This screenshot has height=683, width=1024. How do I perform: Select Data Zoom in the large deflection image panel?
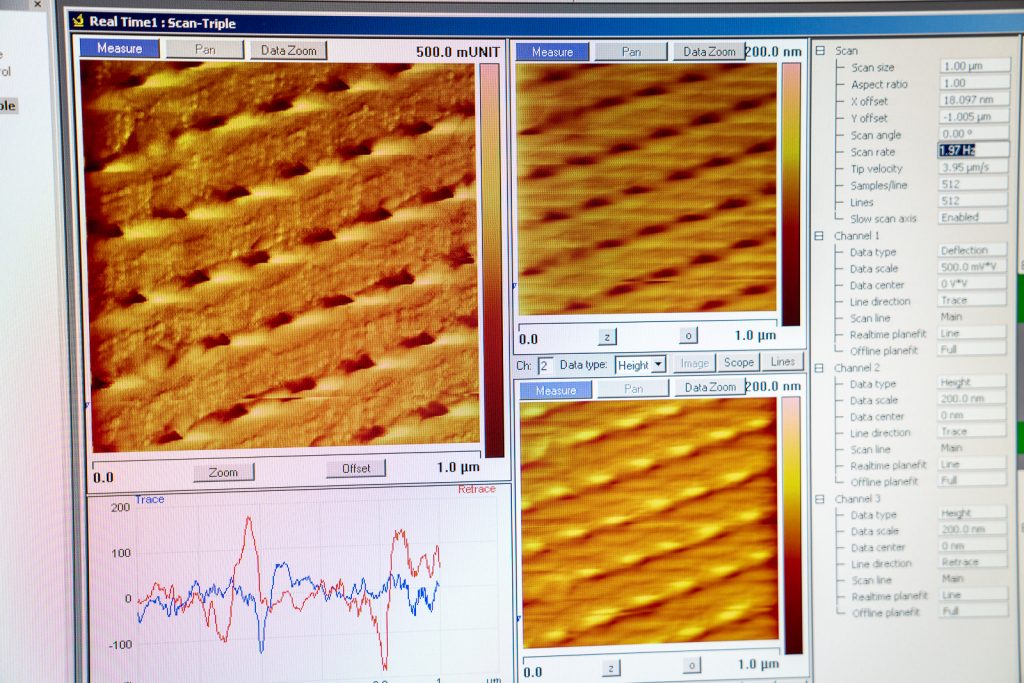(288, 50)
